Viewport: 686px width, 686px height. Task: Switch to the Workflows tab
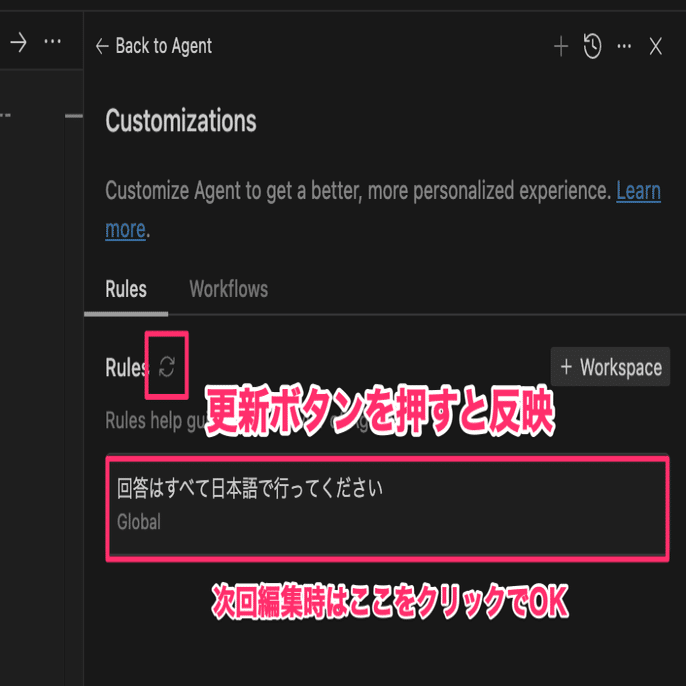pyautogui.click(x=229, y=289)
